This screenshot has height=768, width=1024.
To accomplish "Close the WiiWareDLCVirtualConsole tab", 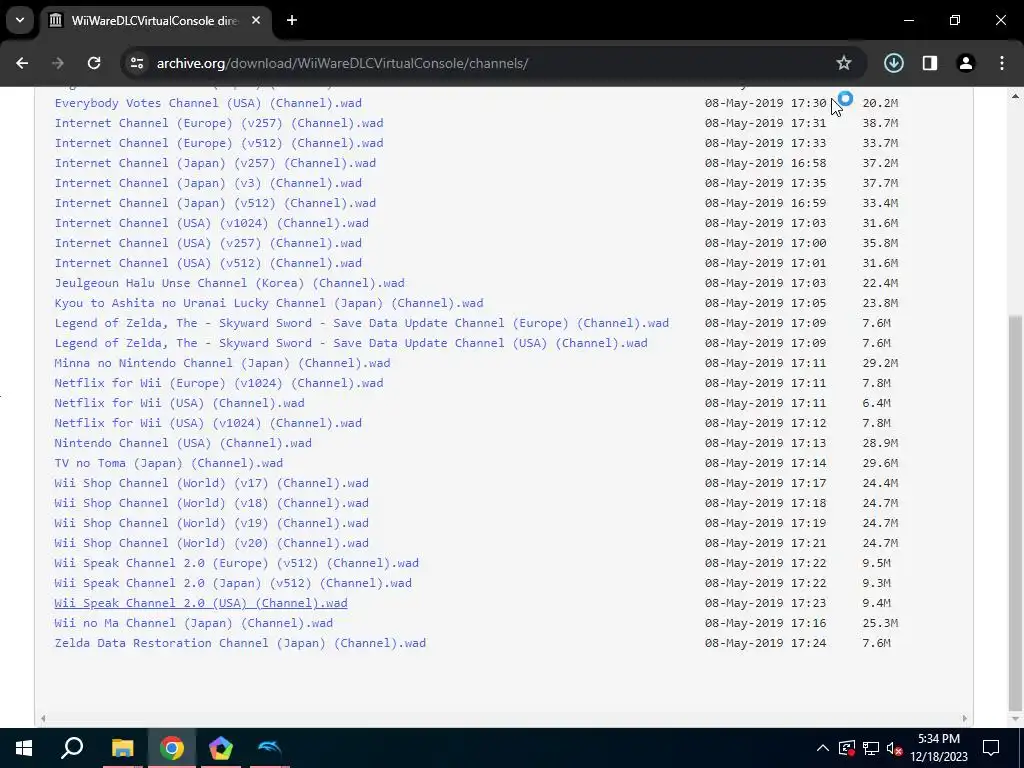I will click(x=256, y=20).
